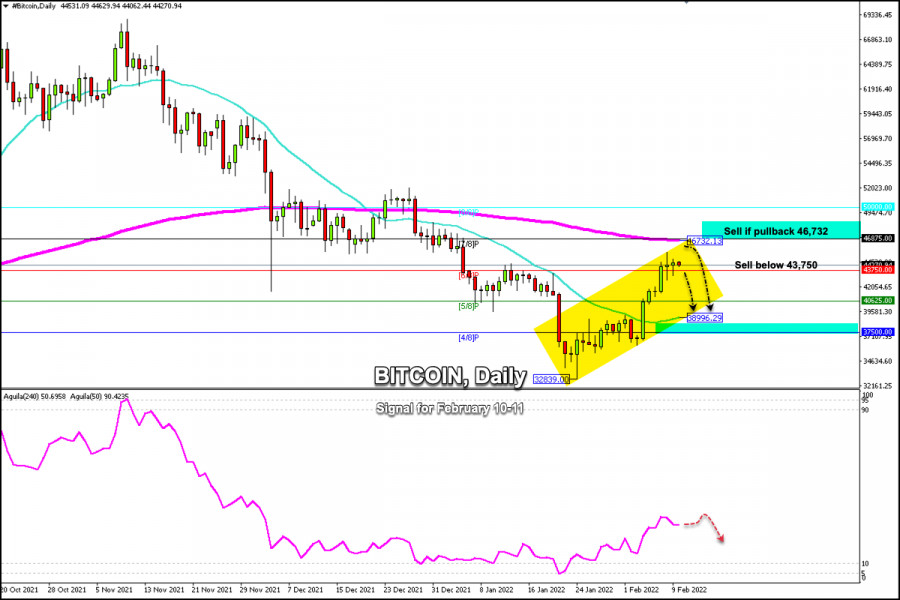The image size is (900, 600).
Task: Click the 66863.10 price axis value
Action: tap(878, 40)
